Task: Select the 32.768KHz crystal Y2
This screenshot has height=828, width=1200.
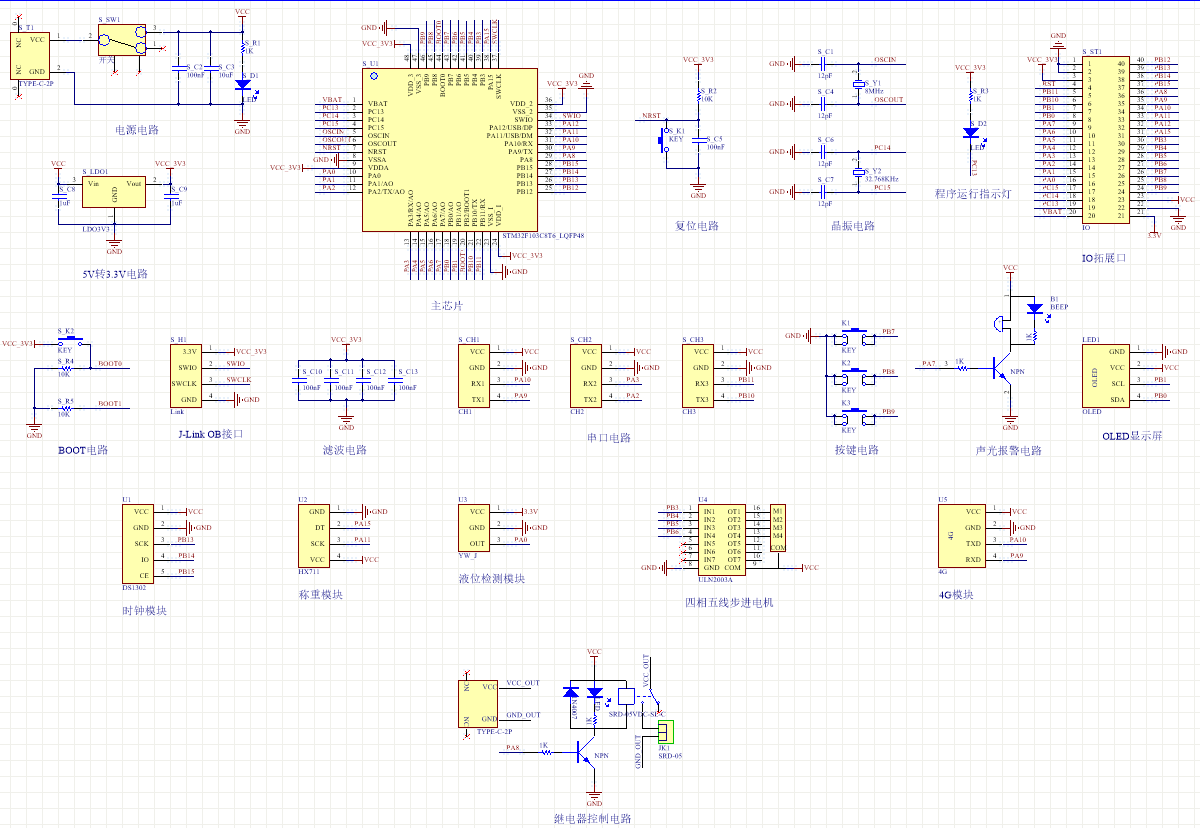Action: click(x=857, y=172)
